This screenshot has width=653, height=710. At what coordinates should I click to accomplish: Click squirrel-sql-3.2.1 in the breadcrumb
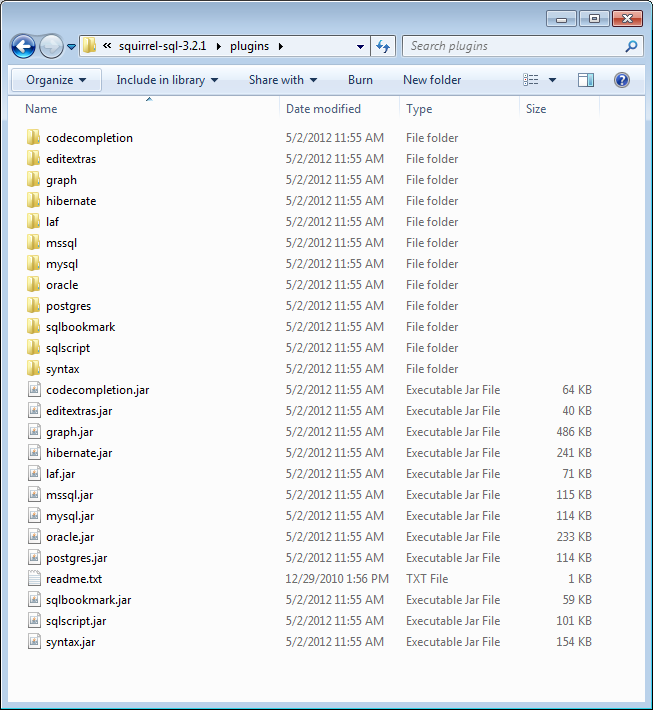(x=163, y=46)
